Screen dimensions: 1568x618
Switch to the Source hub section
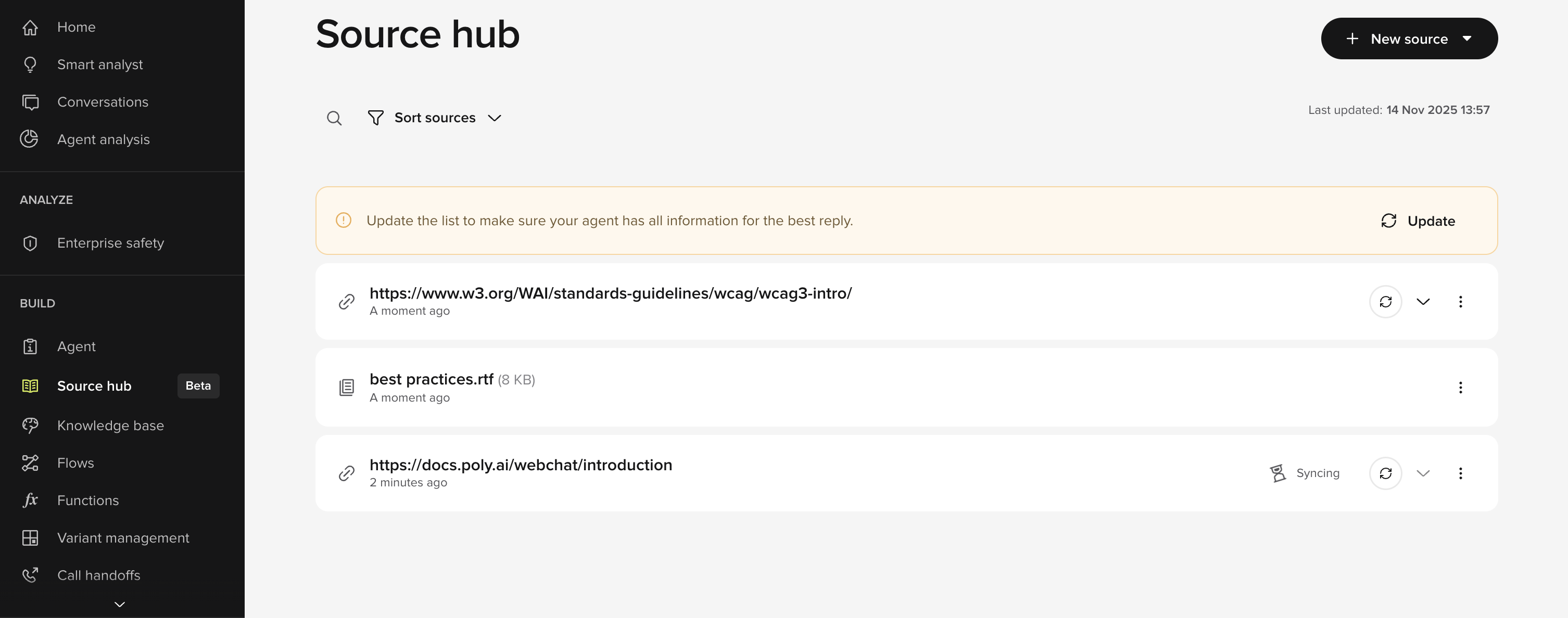pos(94,385)
